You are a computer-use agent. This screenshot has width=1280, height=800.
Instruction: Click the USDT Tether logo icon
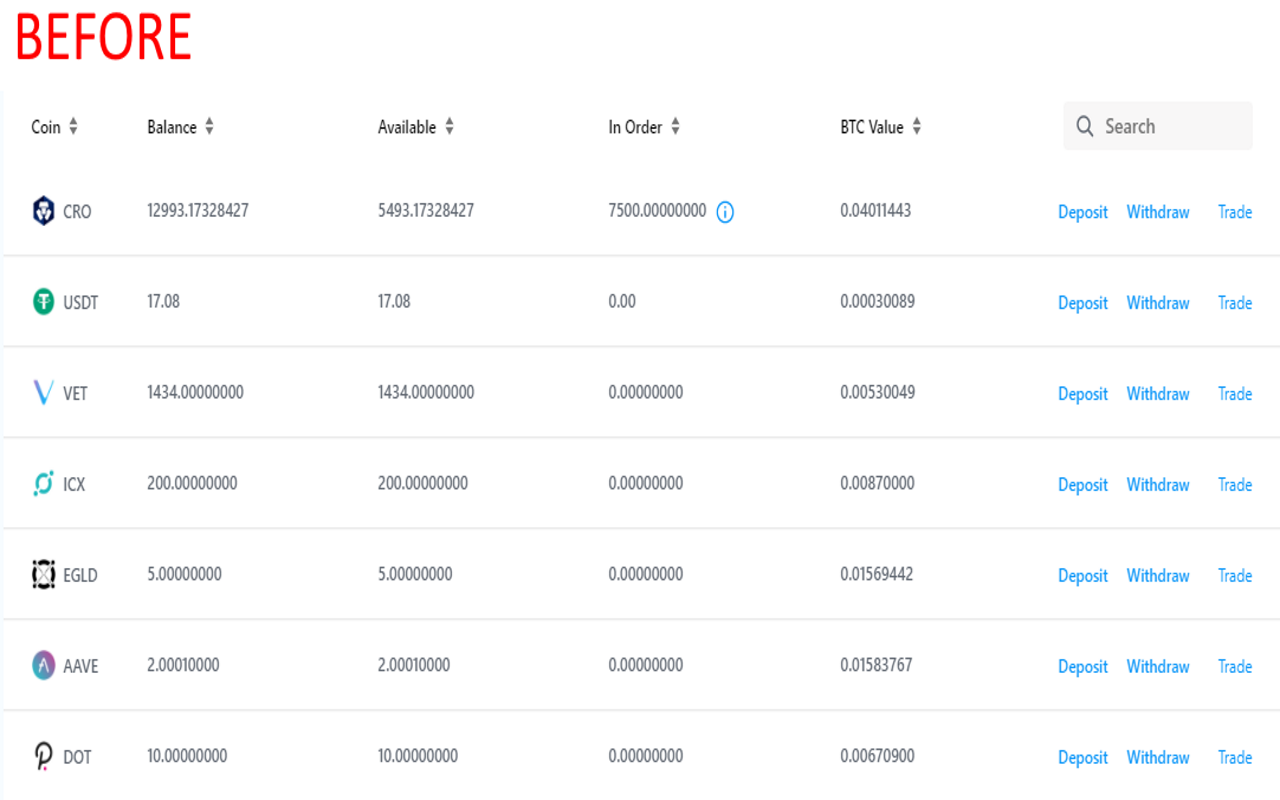(x=43, y=301)
